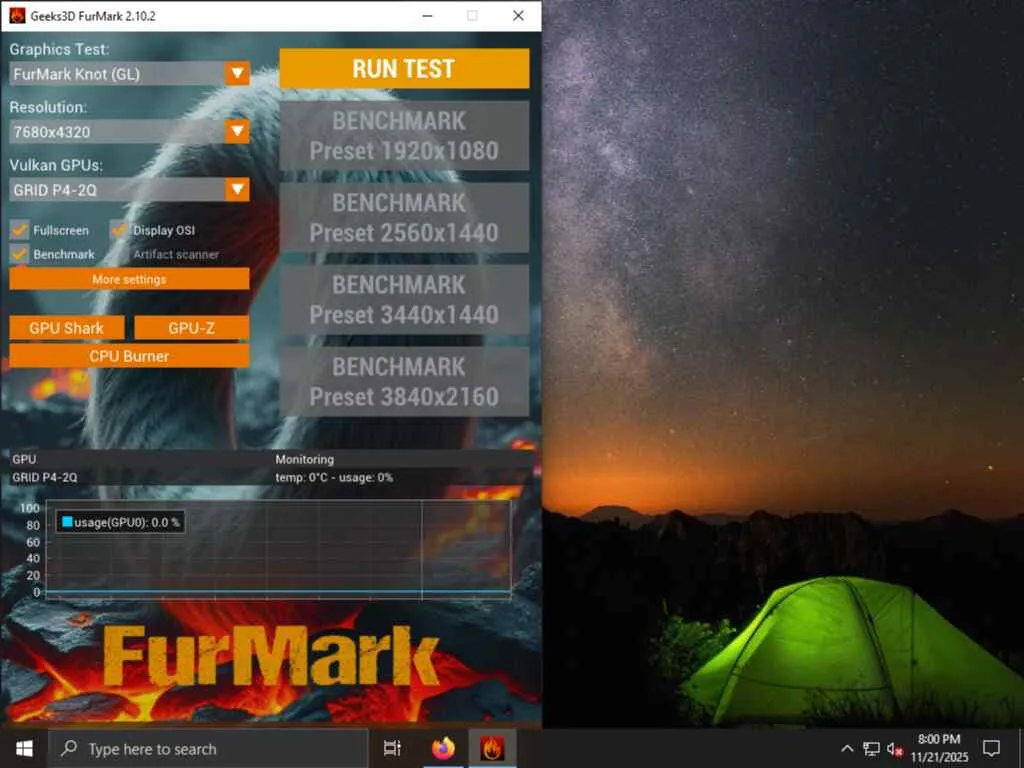
Task: Click the FurMark taskbar icon
Action: coord(492,748)
